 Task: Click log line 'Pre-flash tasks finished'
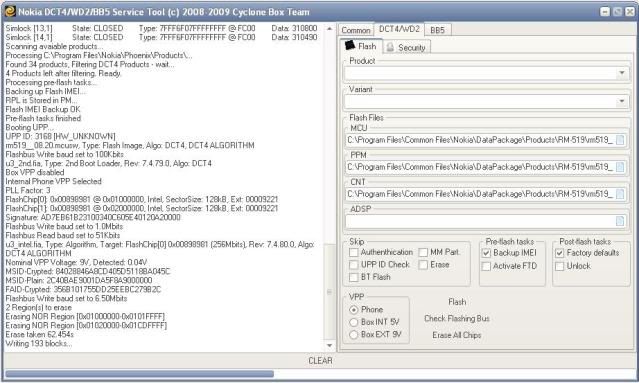pyautogui.click(x=43, y=119)
